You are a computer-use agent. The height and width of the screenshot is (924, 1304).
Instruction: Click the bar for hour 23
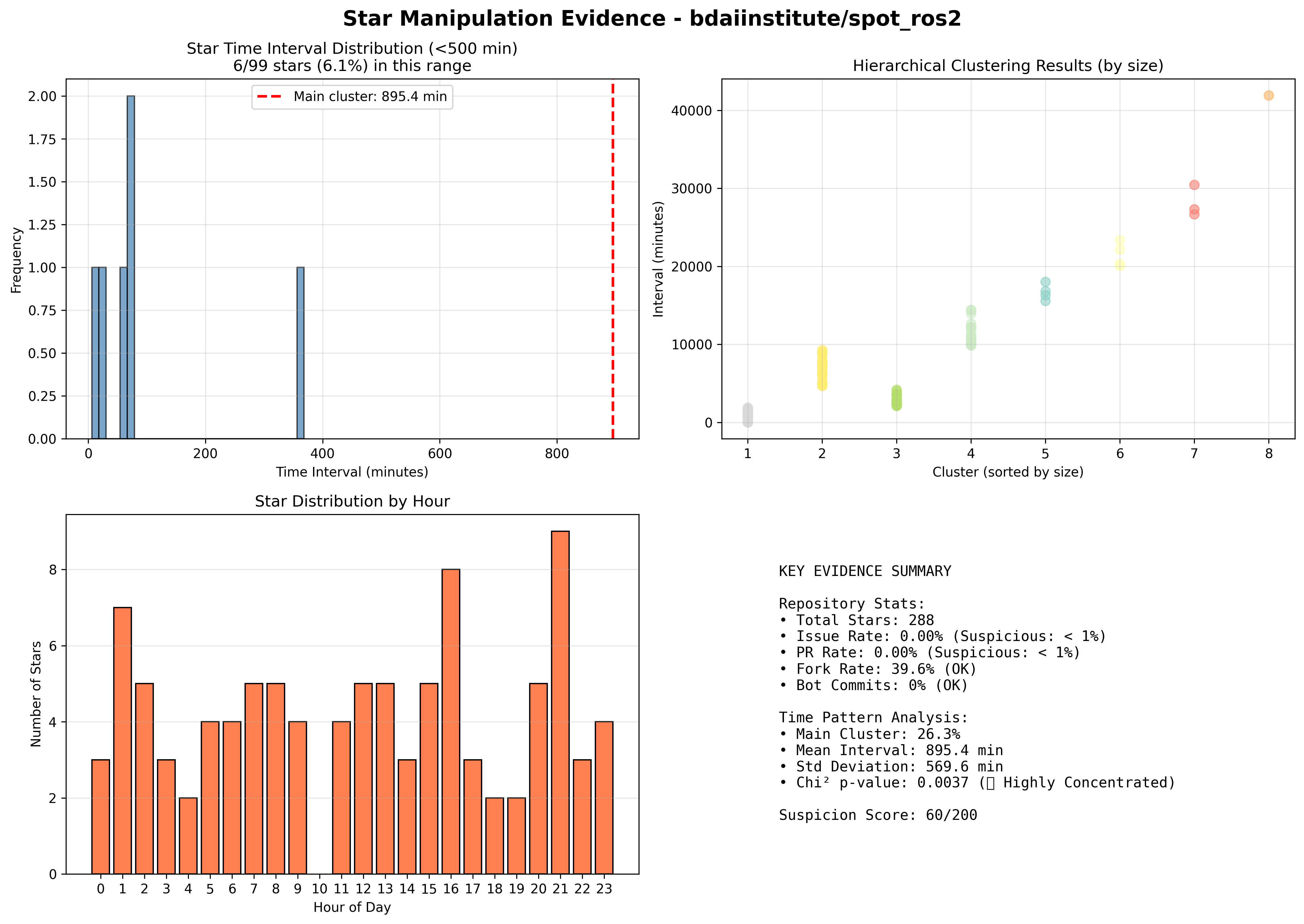(604, 798)
